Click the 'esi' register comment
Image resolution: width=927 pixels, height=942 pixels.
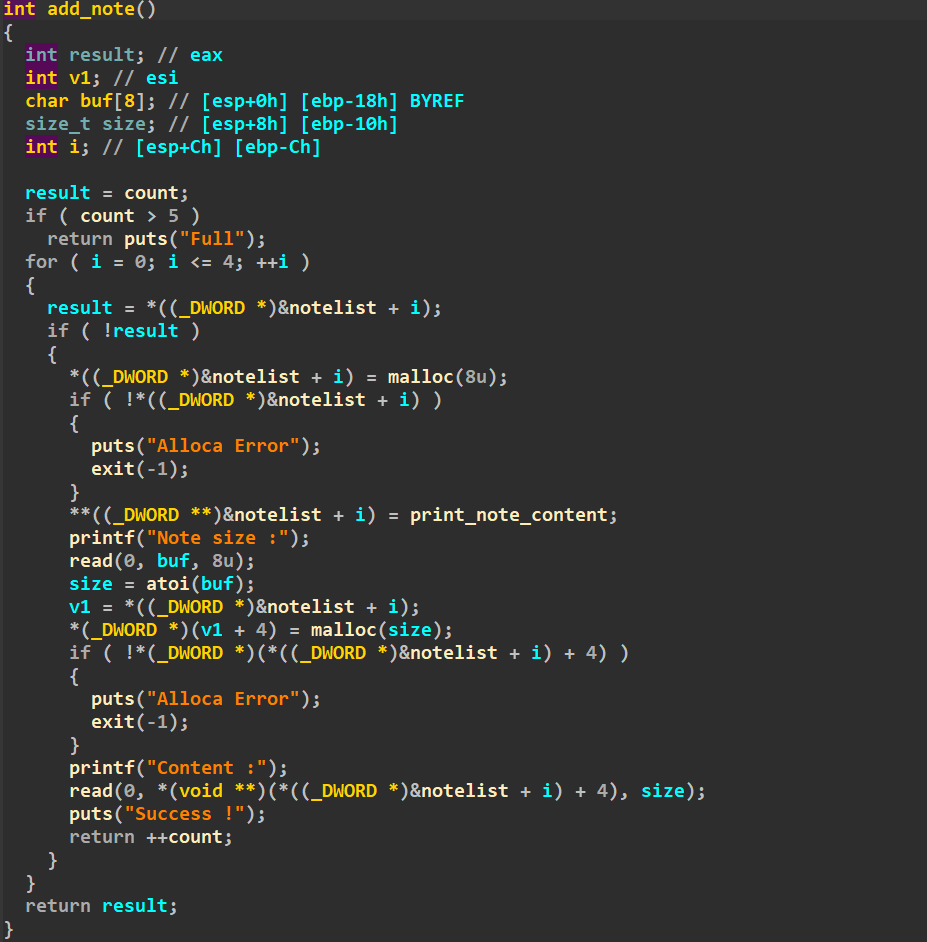(x=162, y=78)
